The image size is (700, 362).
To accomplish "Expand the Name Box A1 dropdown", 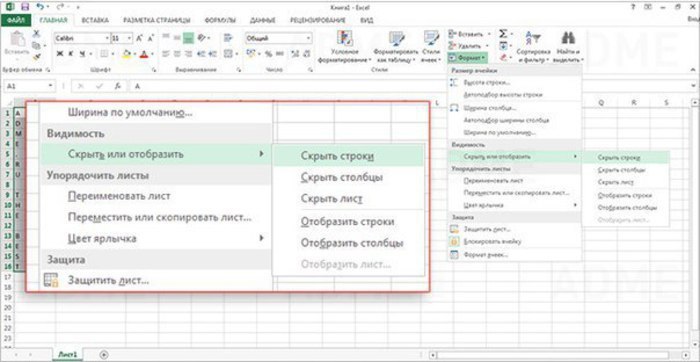I will click(50, 86).
